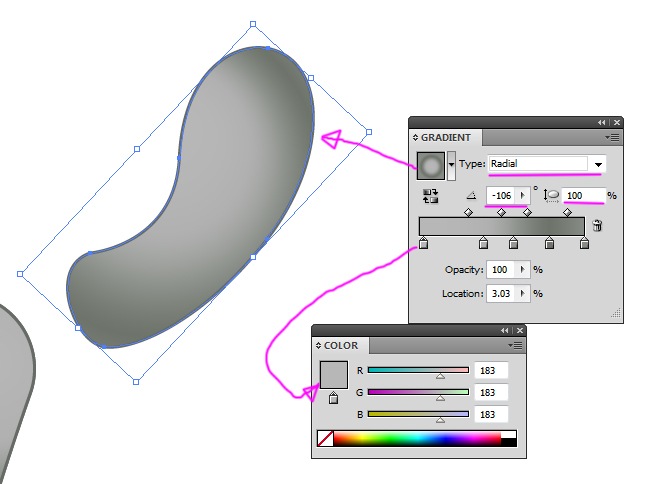Close the Color panel
This screenshot has height=484, width=650.
point(520,330)
